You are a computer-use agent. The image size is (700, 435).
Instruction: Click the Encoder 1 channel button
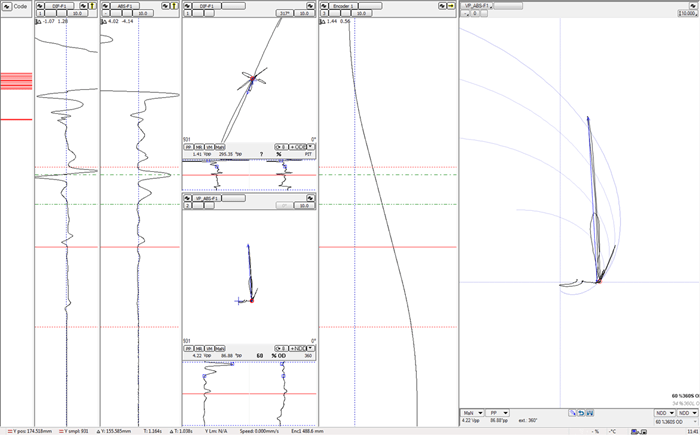click(x=342, y=5)
